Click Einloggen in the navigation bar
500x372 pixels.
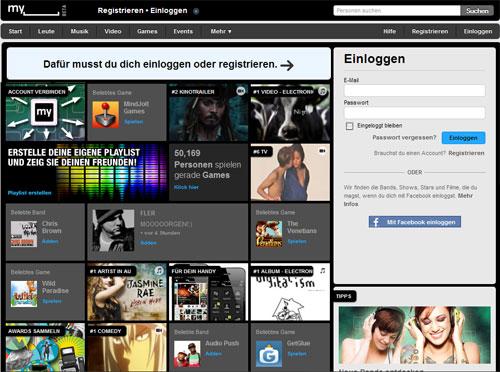tap(478, 31)
